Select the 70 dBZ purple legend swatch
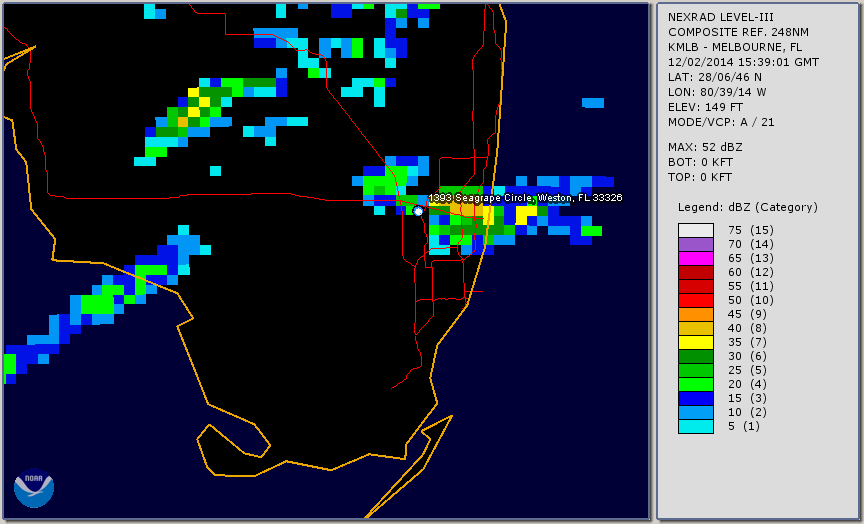Image resolution: width=864 pixels, height=524 pixels. click(x=696, y=244)
